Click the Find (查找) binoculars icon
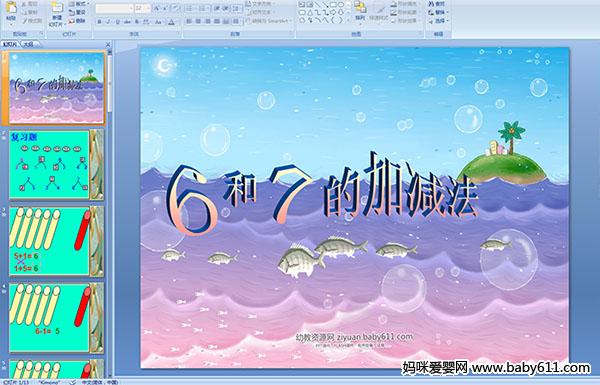This screenshot has height=385, width=600. 432,4
